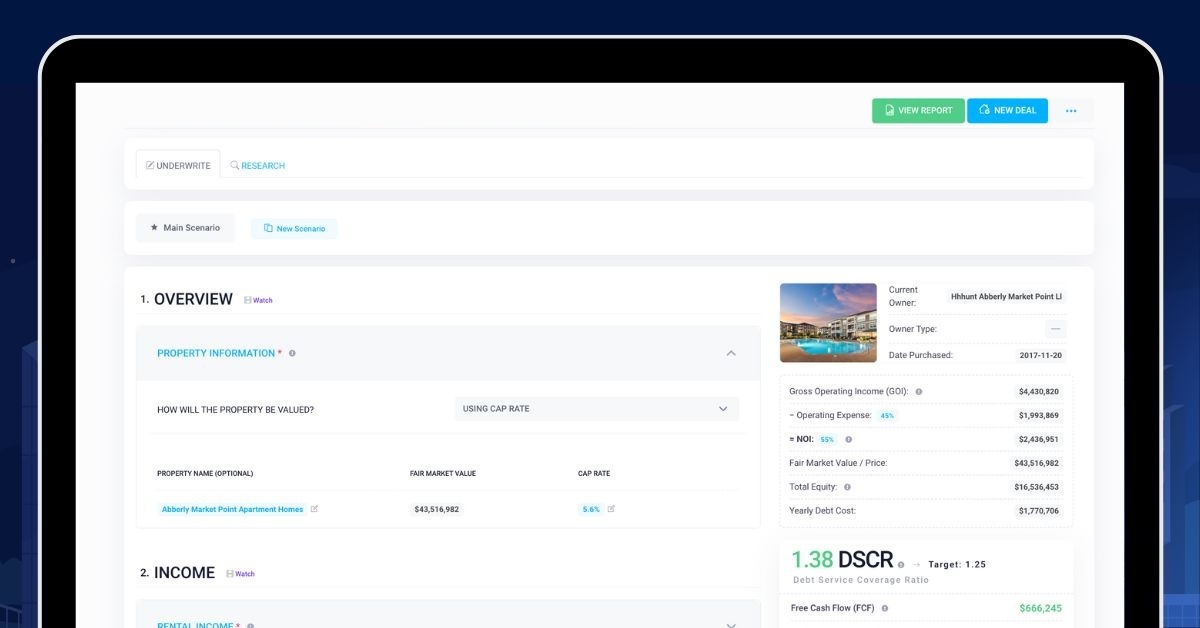This screenshot has height=628, width=1200.
Task: Click info icon next to Total Equity
Action: tap(847, 487)
